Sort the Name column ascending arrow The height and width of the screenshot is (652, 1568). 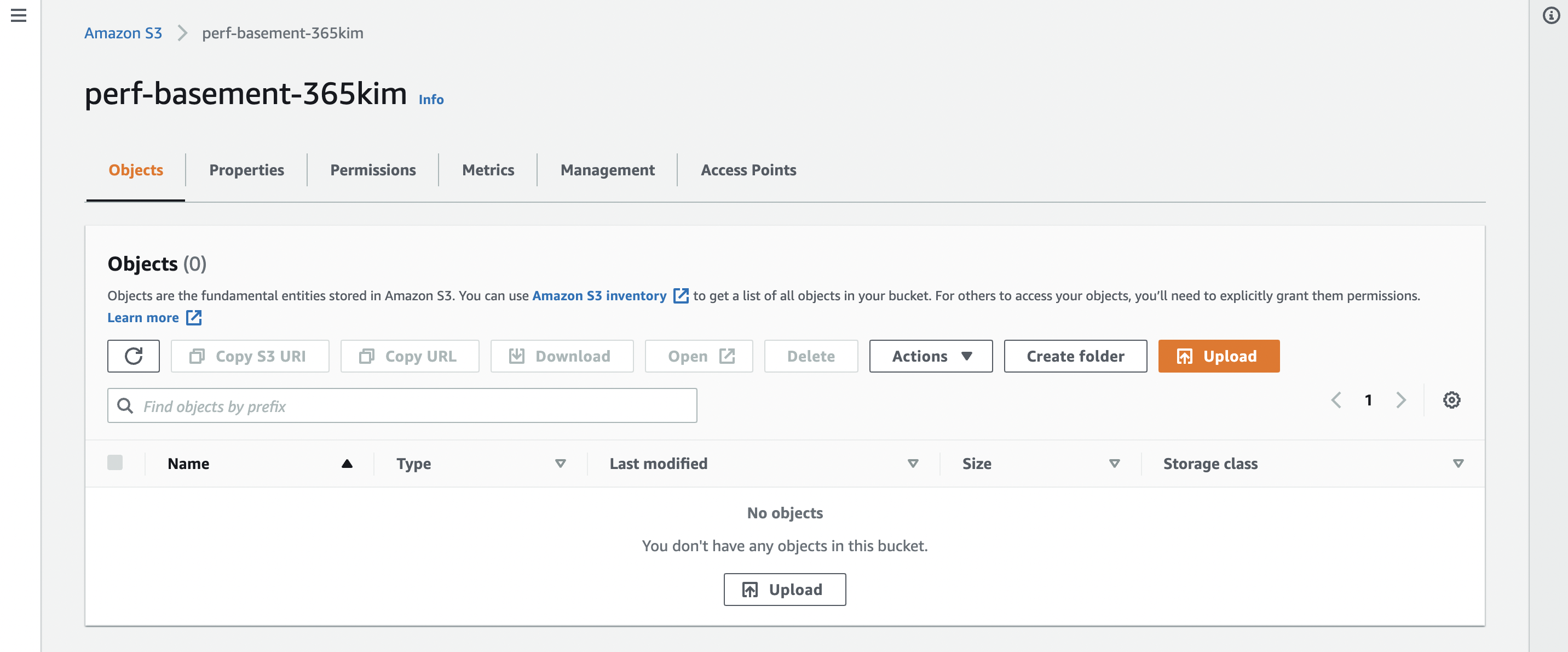coord(347,464)
